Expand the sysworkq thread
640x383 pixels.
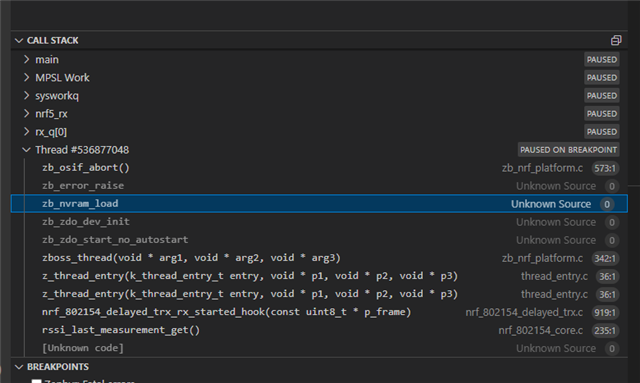click(x=27, y=95)
